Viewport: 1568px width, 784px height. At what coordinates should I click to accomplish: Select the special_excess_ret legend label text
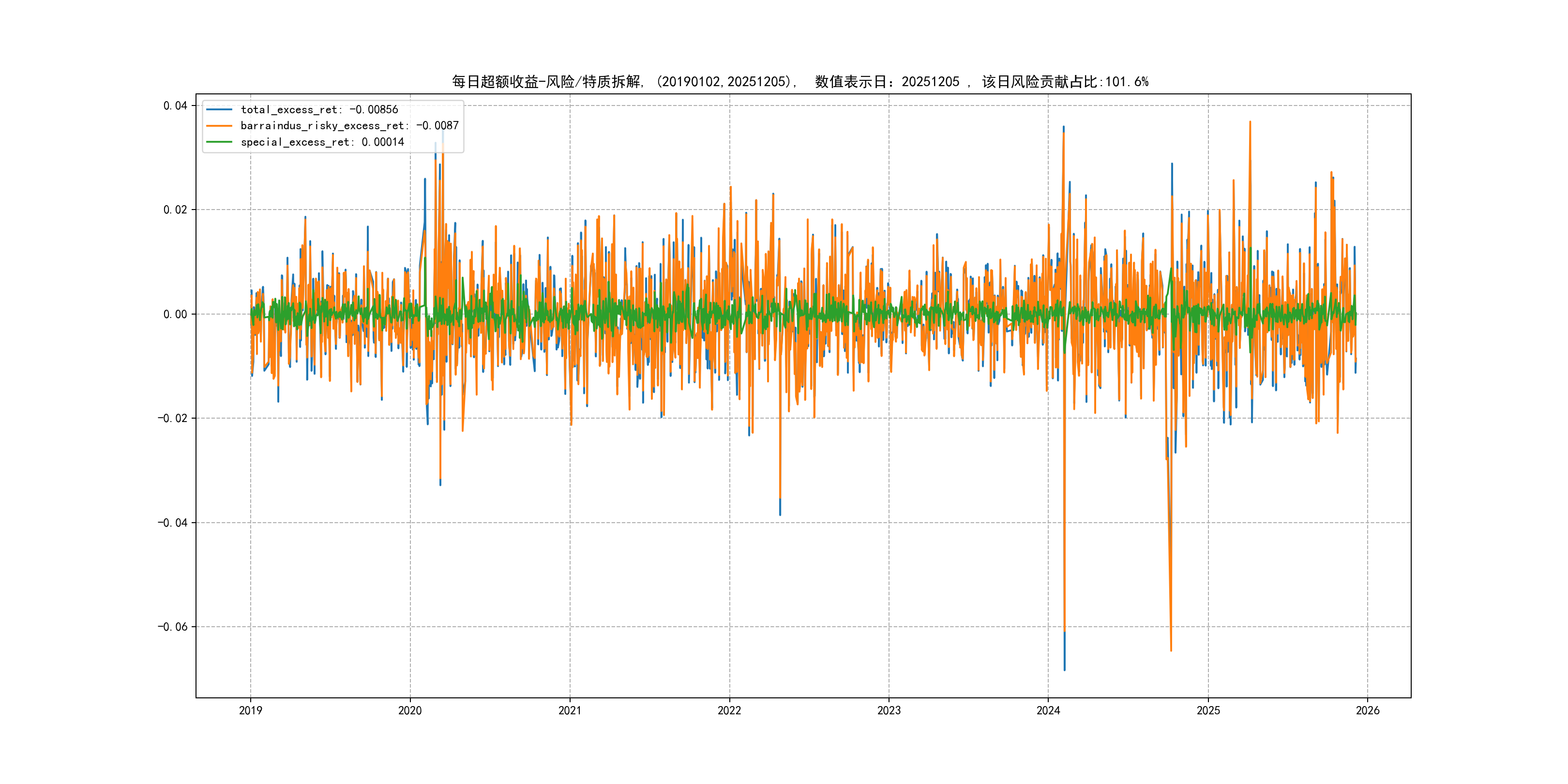coord(322,142)
